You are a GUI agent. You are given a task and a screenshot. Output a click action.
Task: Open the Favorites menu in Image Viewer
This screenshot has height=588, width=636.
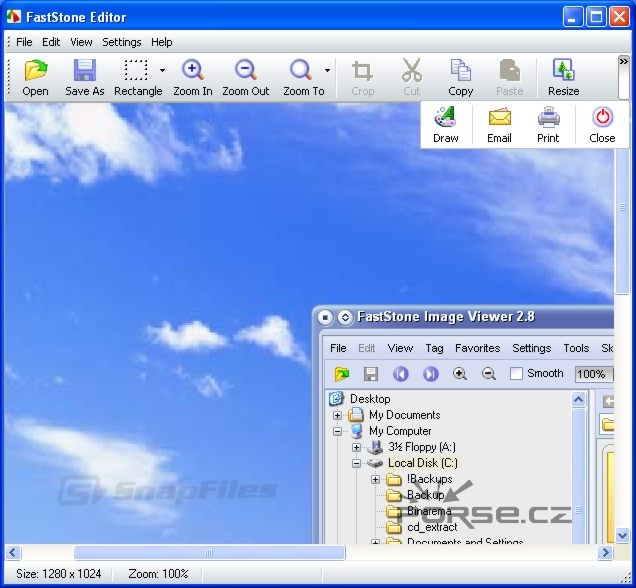477,348
